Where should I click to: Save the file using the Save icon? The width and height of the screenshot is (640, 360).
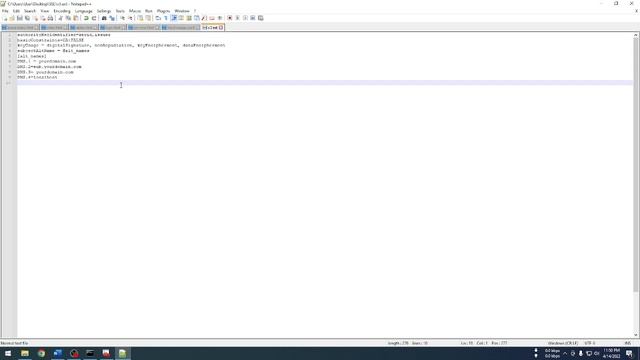click(x=20, y=18)
